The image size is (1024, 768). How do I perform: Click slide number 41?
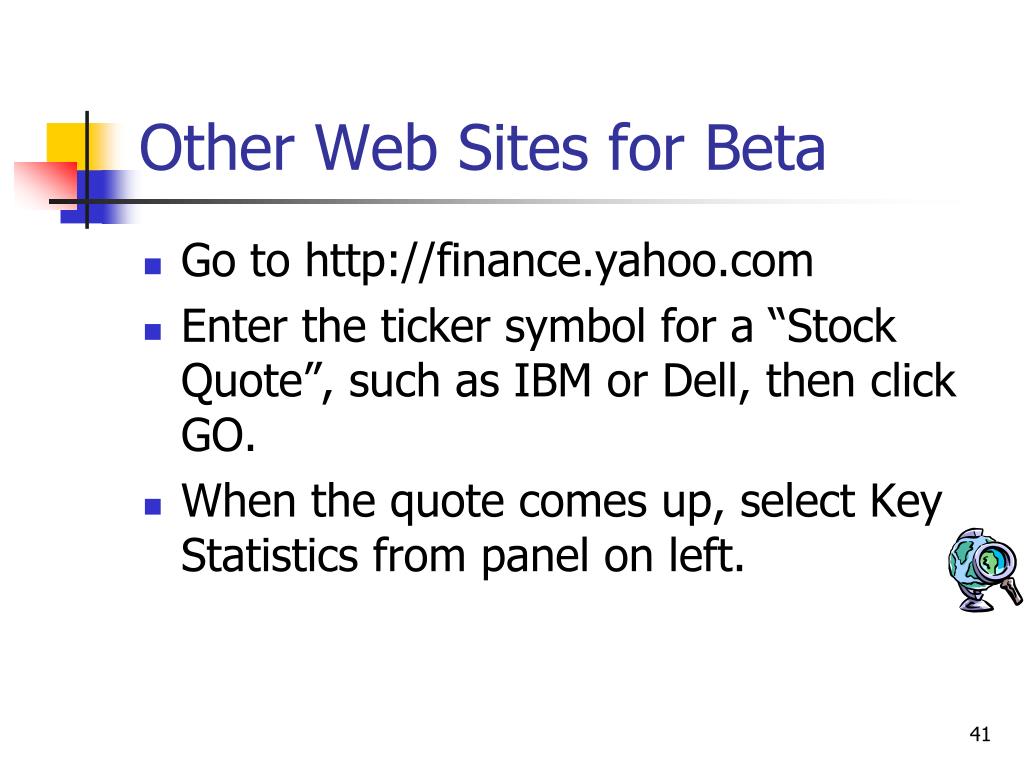coord(980,734)
